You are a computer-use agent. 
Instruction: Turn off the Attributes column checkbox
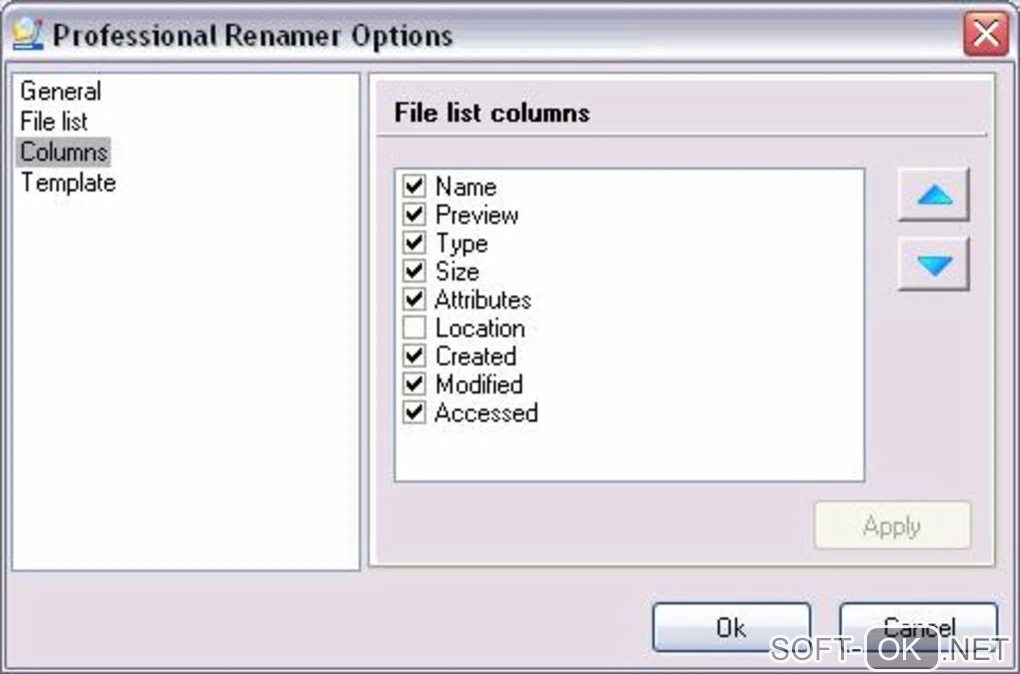(414, 299)
